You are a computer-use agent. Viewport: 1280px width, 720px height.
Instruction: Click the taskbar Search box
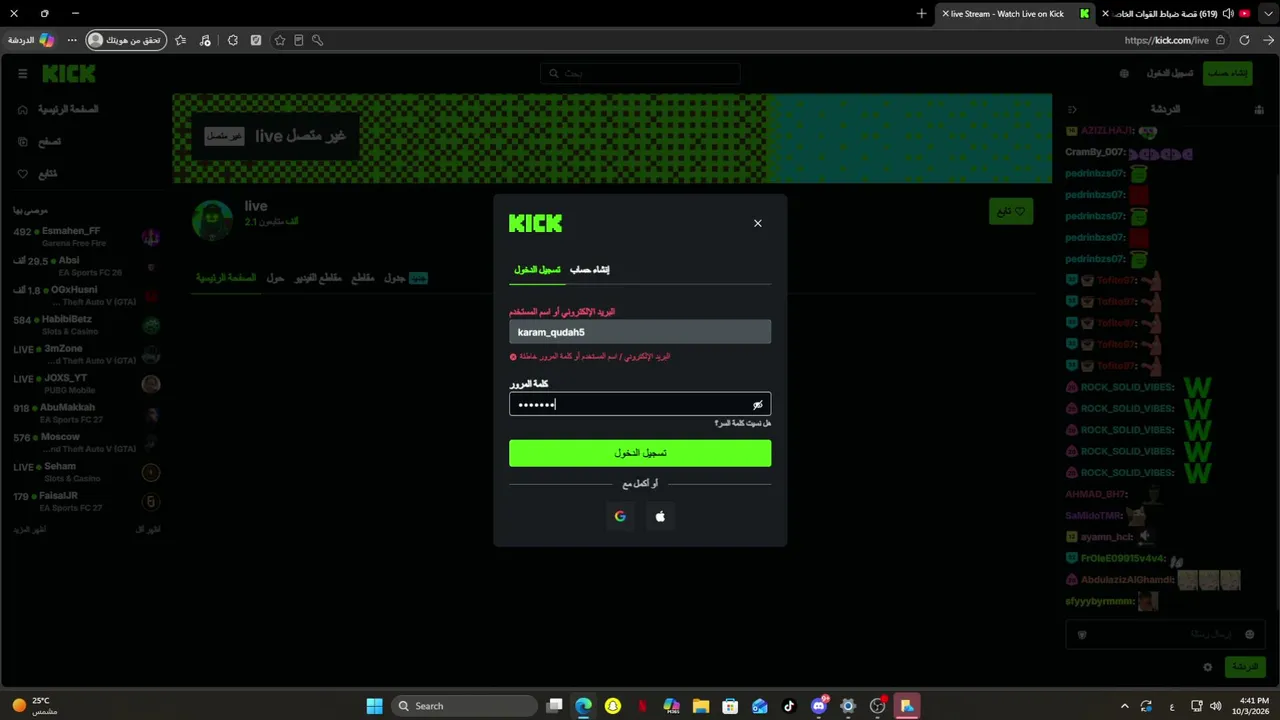tap(464, 706)
